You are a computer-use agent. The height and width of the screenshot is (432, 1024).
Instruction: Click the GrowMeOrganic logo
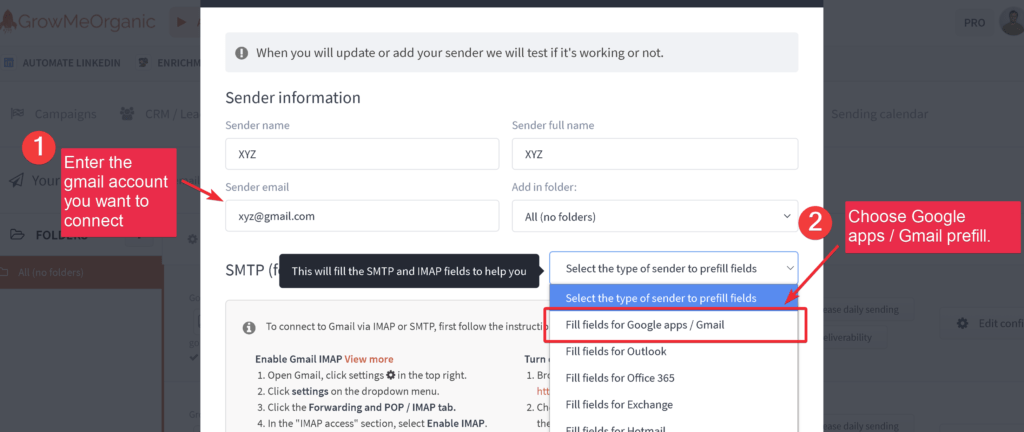click(78, 22)
